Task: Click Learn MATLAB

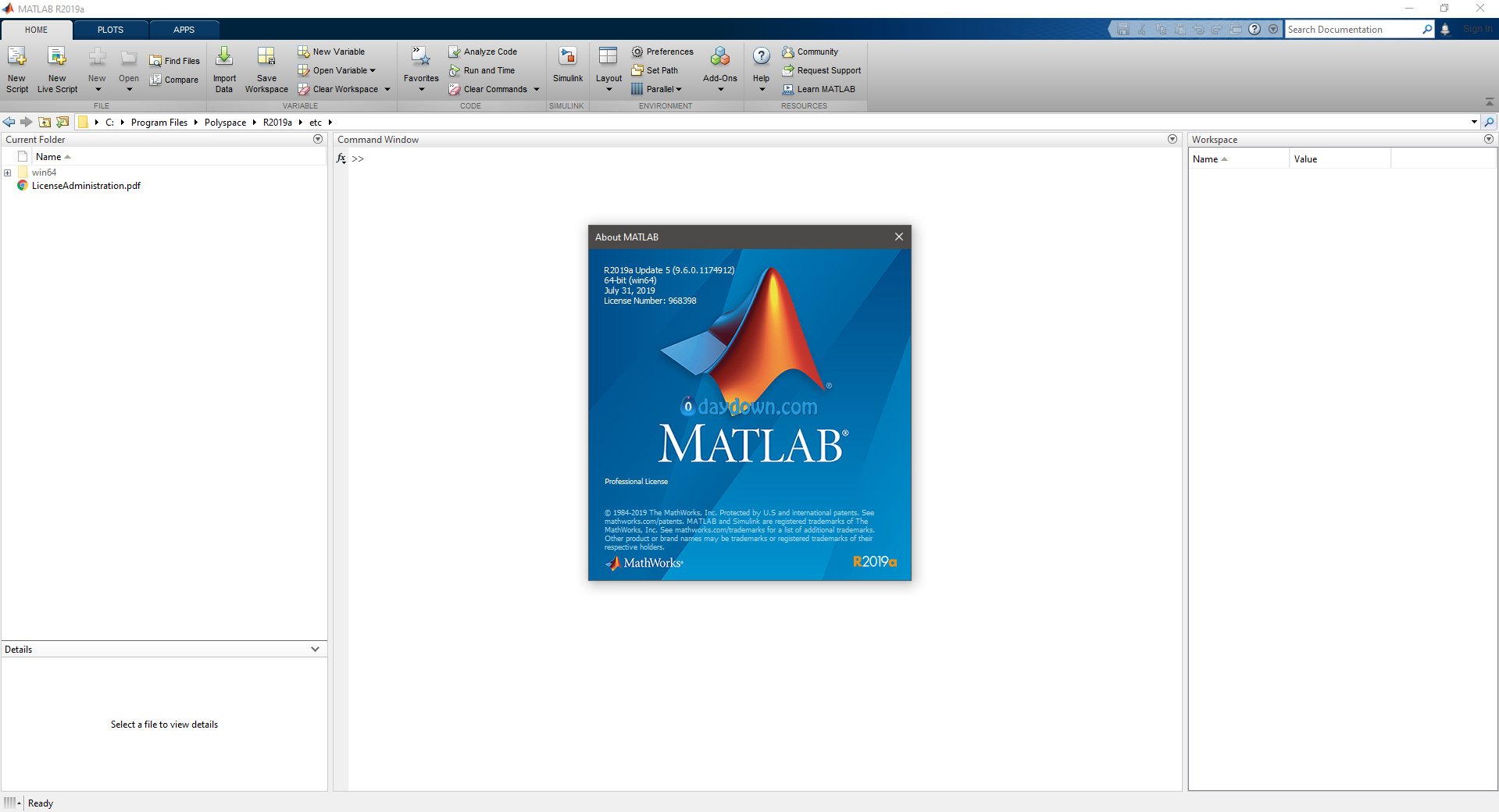Action: [x=819, y=89]
